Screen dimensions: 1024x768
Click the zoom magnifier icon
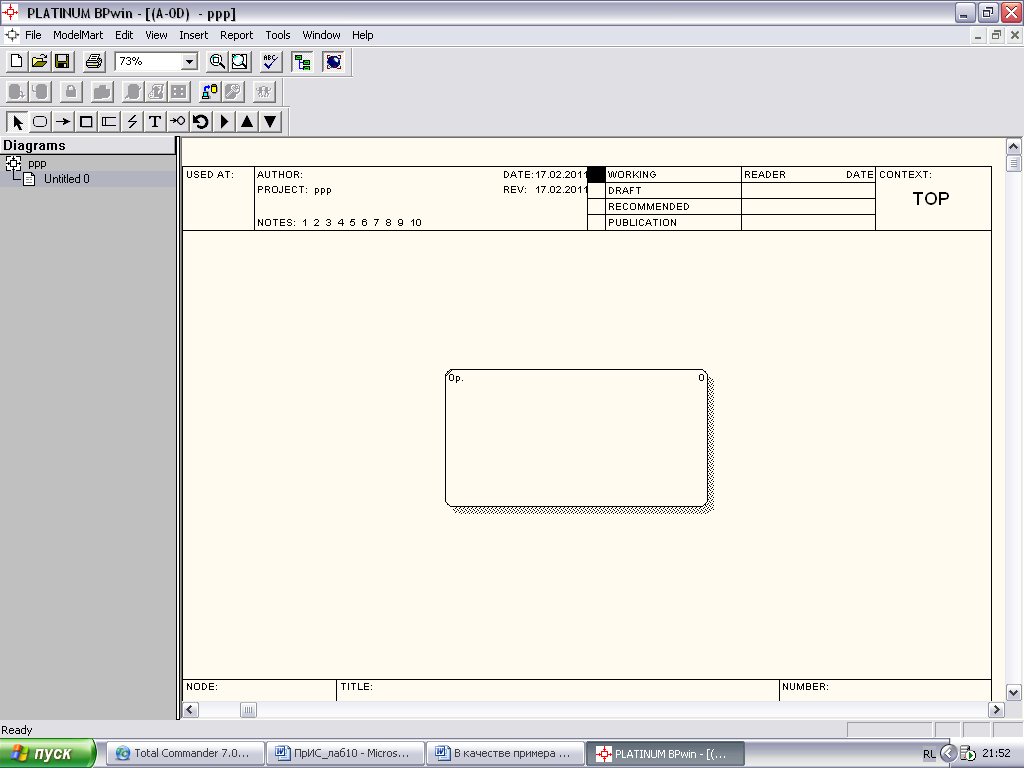coord(217,62)
